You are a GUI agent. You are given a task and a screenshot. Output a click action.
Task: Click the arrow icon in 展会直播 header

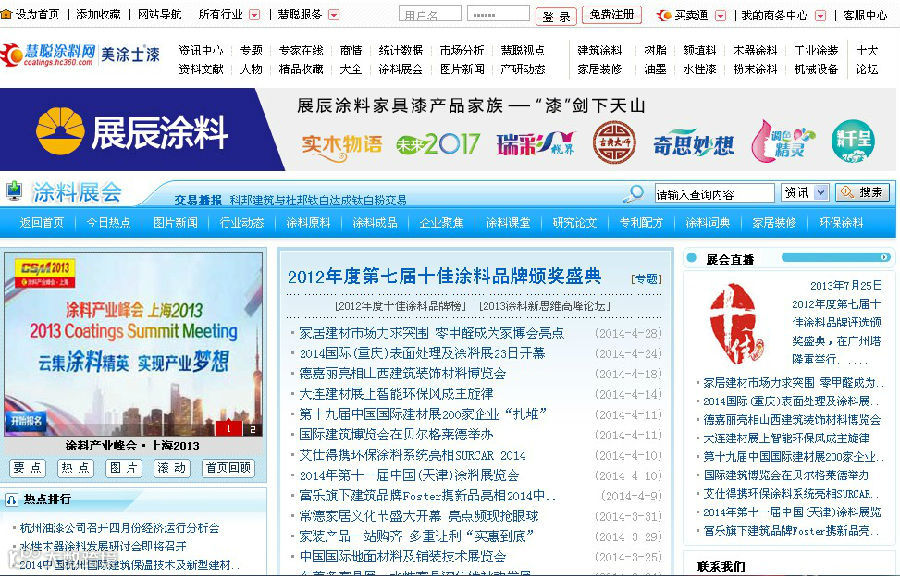point(885,258)
